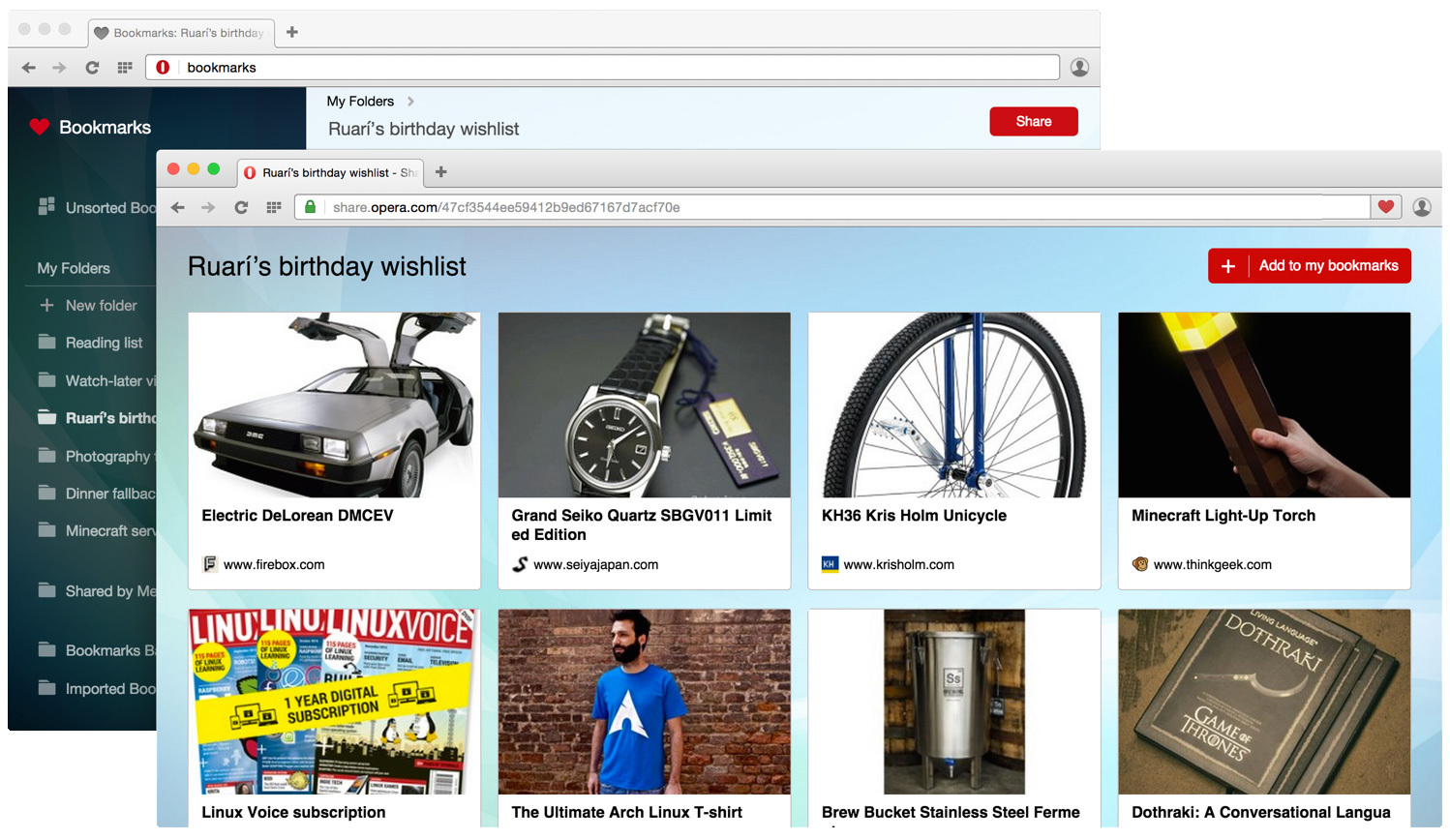The height and width of the screenshot is (840, 1450).
Task: Open new tab in front wishlist window
Action: click(440, 171)
